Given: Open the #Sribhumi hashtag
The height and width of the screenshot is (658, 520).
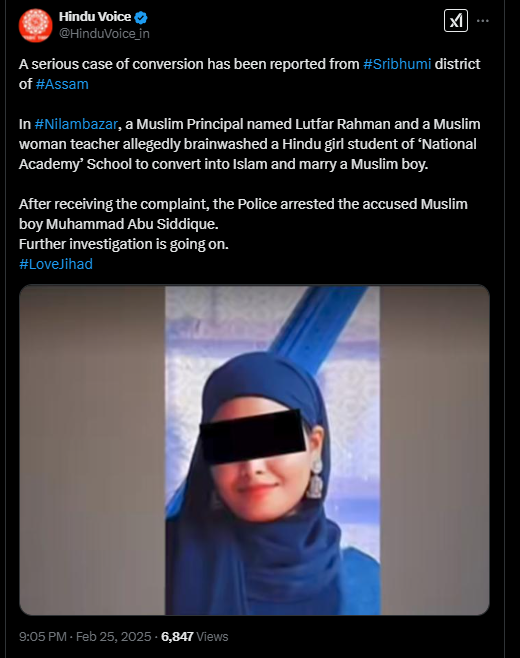Looking at the screenshot, I should (x=397, y=64).
